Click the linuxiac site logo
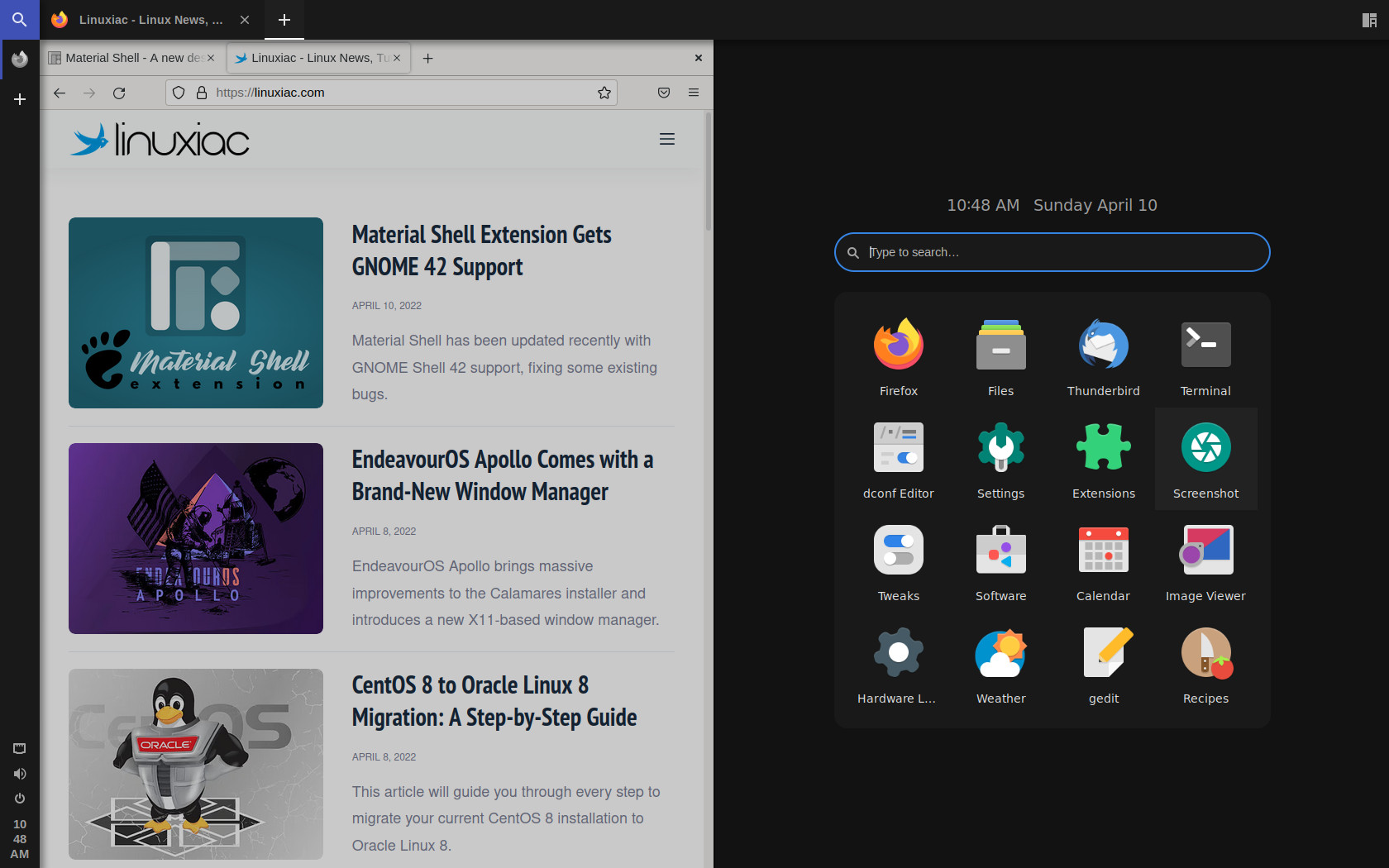 (160, 140)
